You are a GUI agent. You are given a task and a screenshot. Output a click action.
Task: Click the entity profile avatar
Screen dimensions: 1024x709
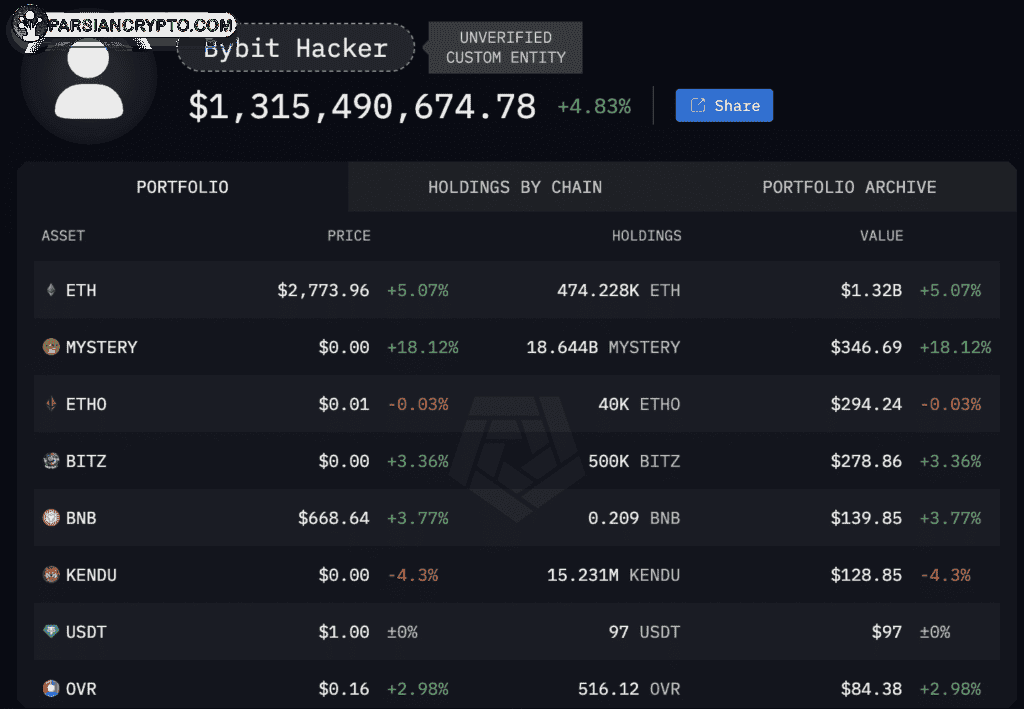point(89,77)
